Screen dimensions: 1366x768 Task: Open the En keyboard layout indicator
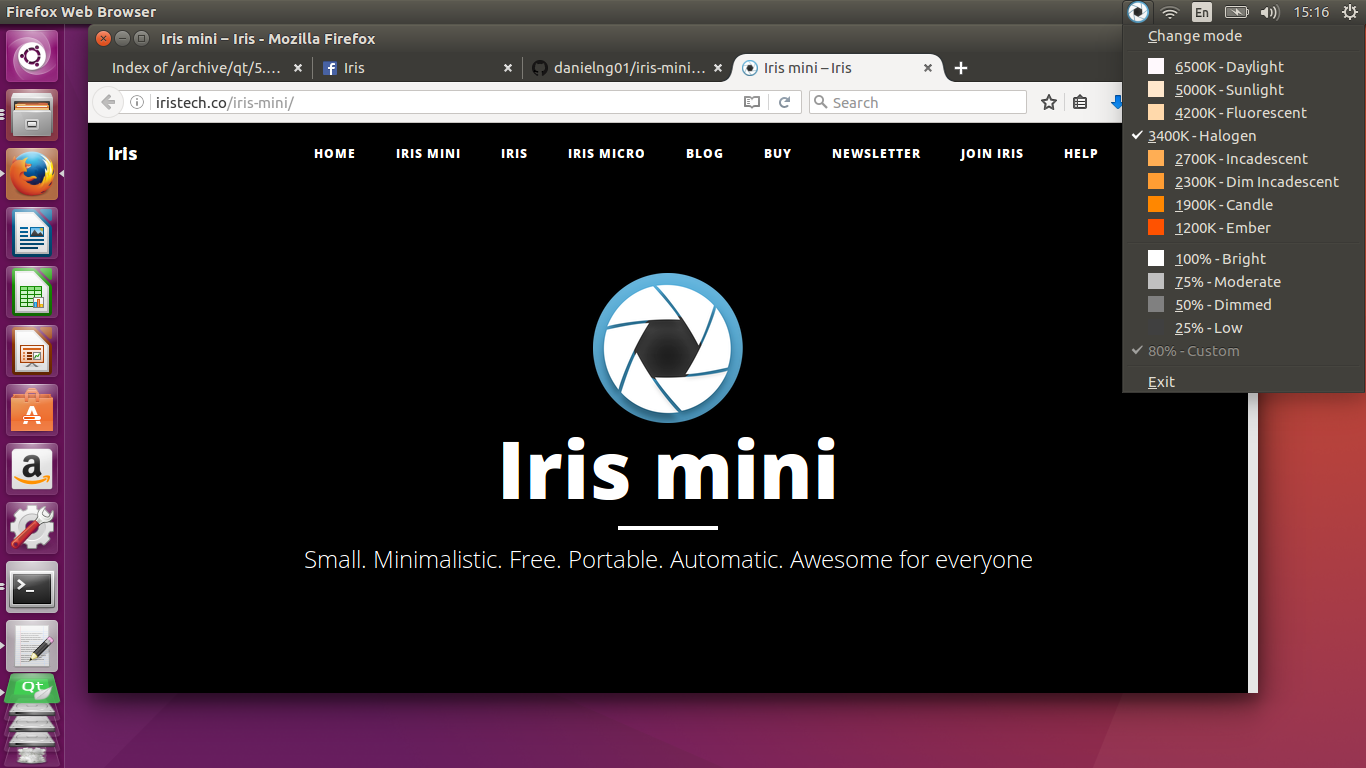tap(1202, 12)
